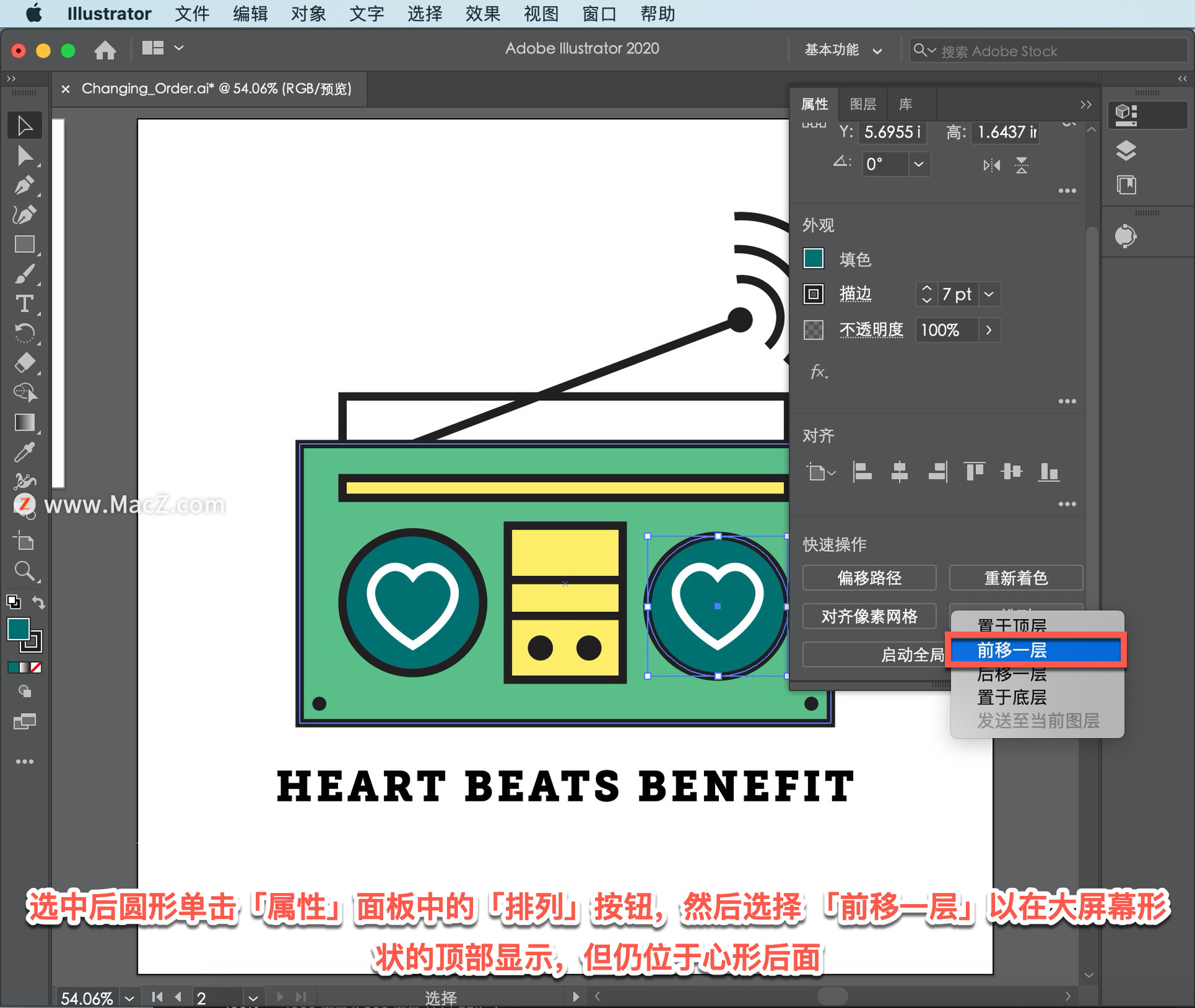Click the 描边 stroke link
1195x1008 pixels.
point(855,294)
